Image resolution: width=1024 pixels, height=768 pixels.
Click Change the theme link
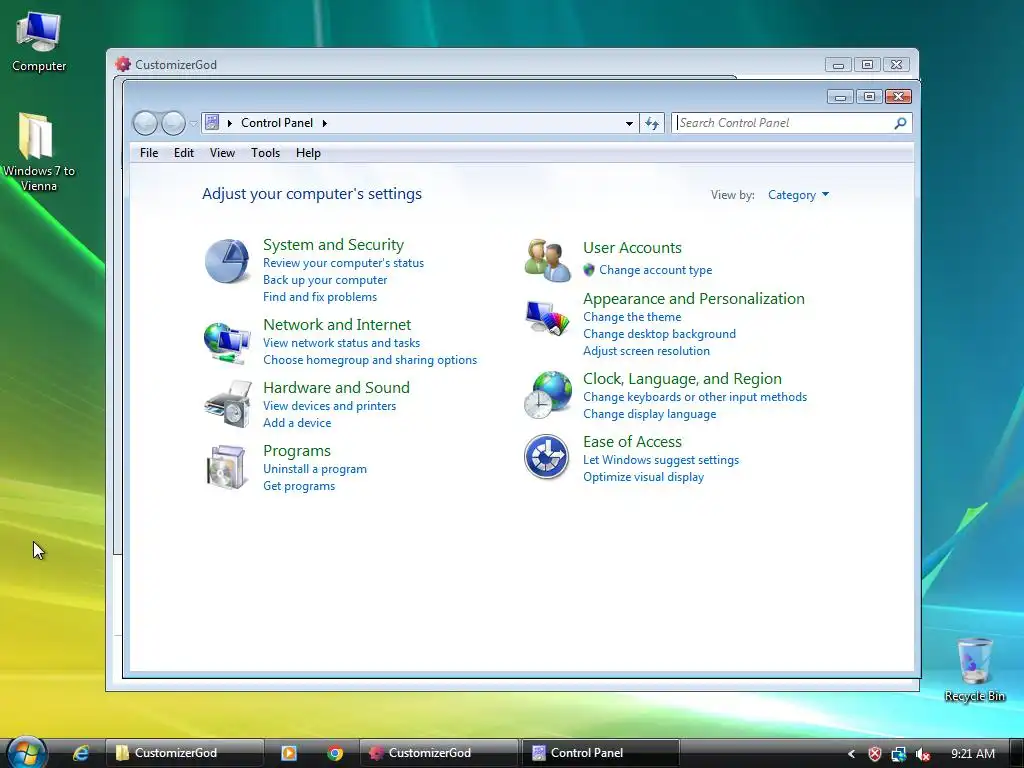click(632, 317)
